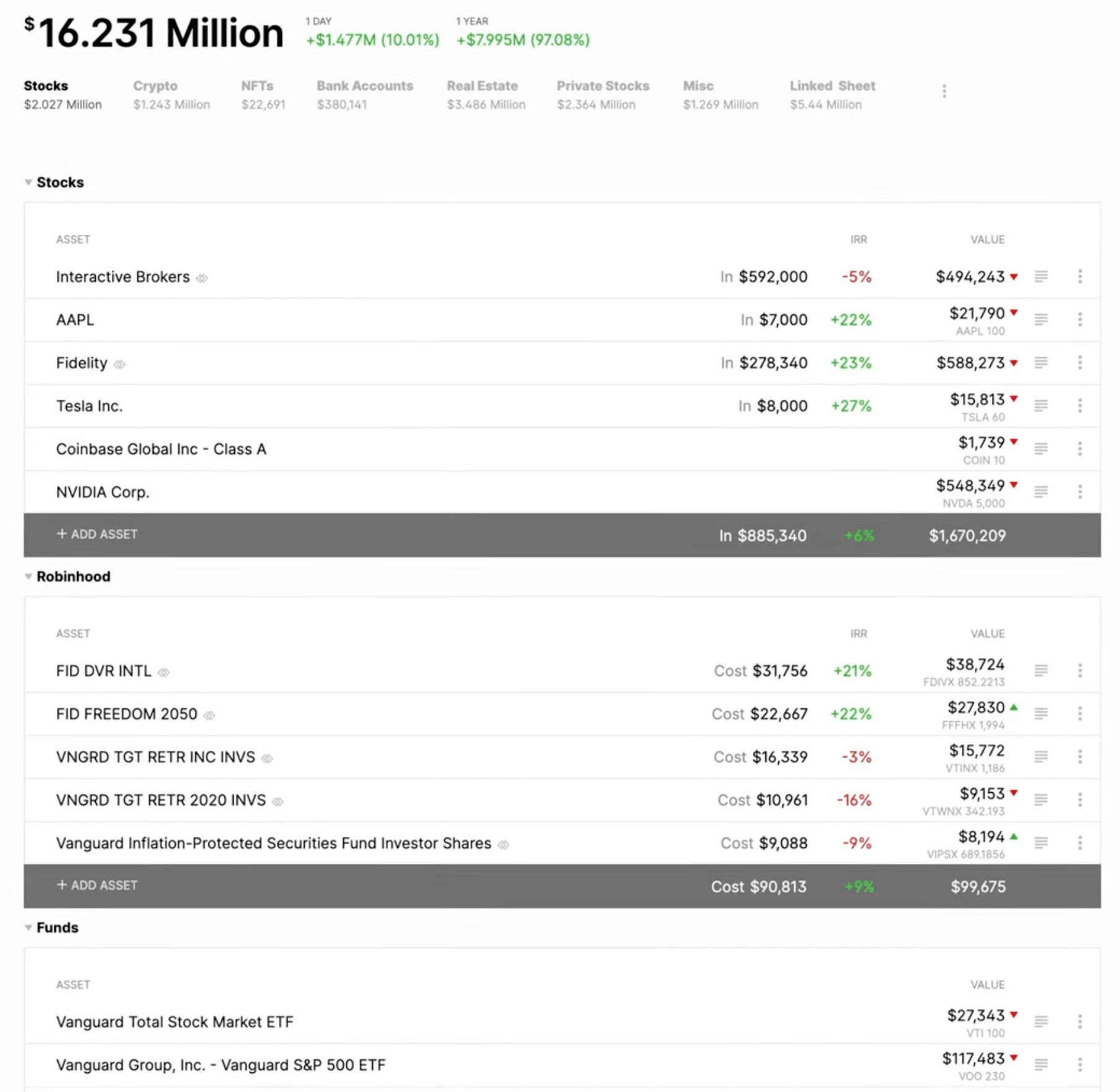The image size is (1120, 1092).
Task: Click linked-account icon beside FID FREEDOM 2050
Action: pyautogui.click(x=210, y=716)
